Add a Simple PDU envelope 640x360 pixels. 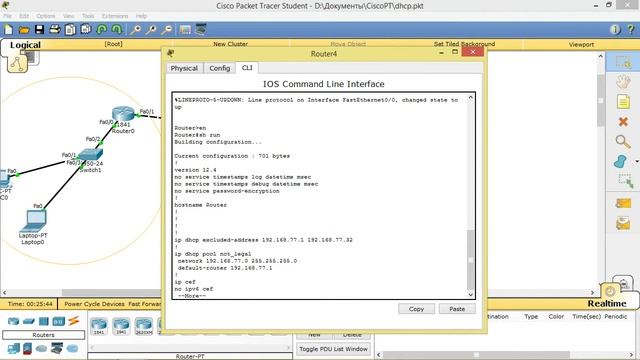pyautogui.click(x=623, y=203)
